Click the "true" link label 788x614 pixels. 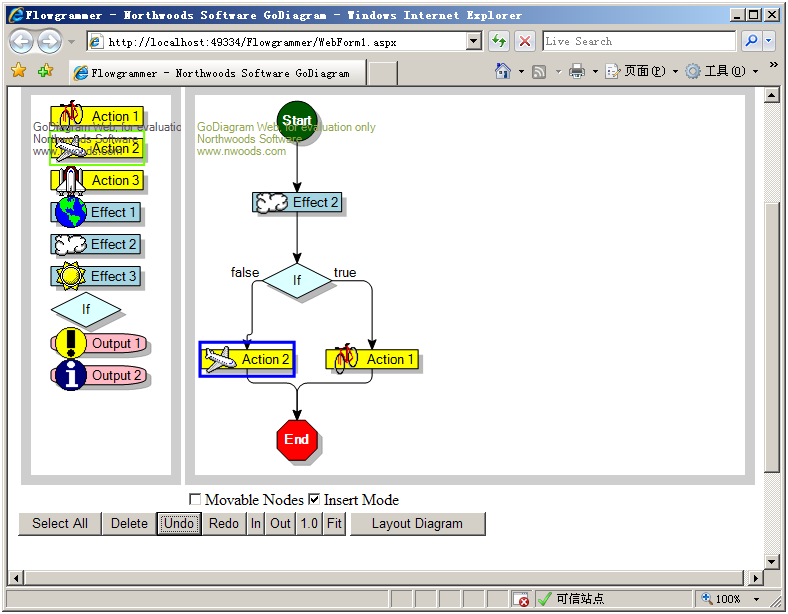[x=345, y=272]
